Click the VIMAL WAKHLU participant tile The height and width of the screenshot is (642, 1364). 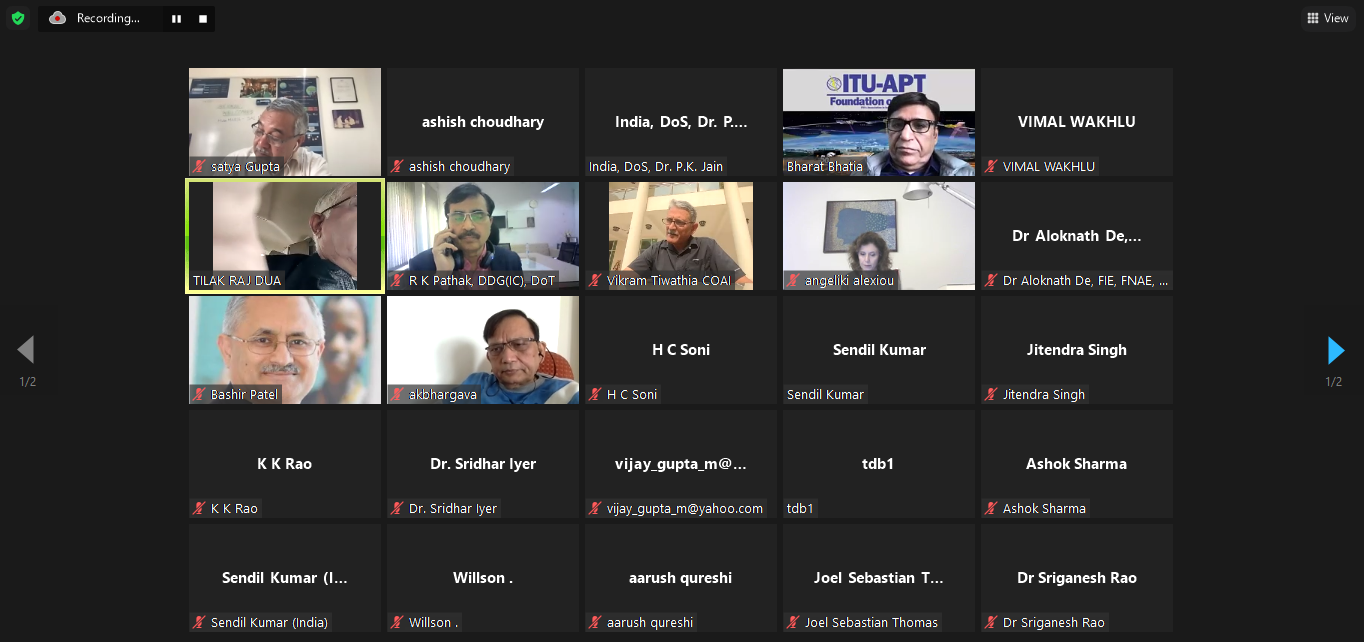[x=1077, y=122]
